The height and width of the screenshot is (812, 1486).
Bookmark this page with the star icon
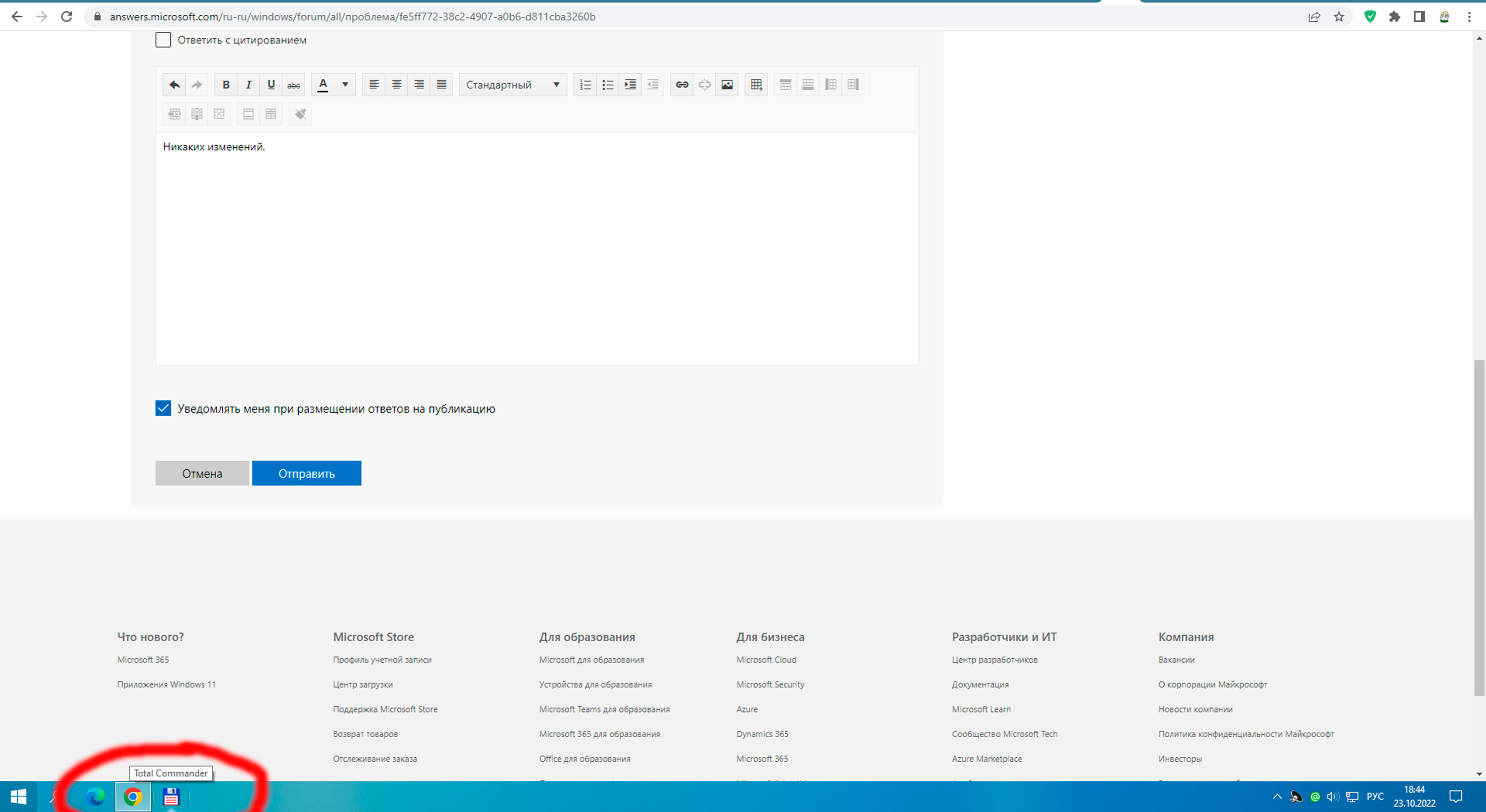coord(1339,17)
